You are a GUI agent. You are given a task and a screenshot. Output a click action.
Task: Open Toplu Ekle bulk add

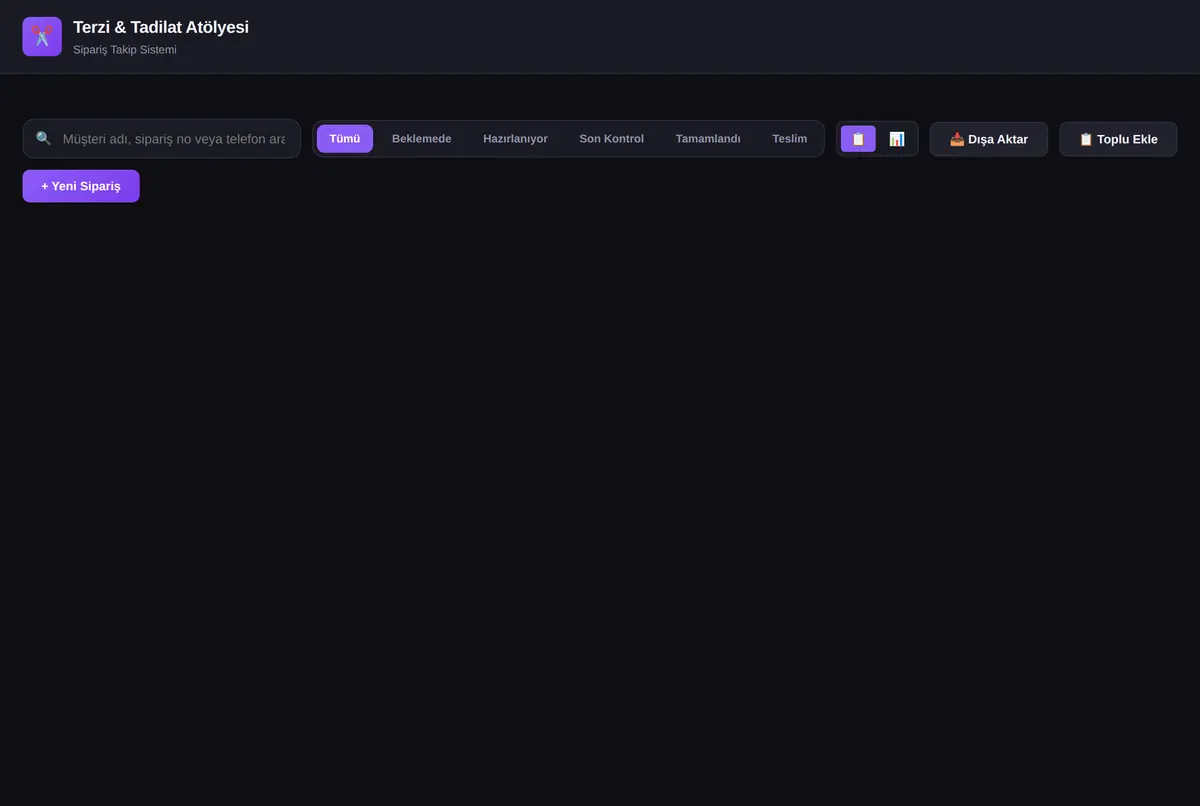click(x=1118, y=139)
